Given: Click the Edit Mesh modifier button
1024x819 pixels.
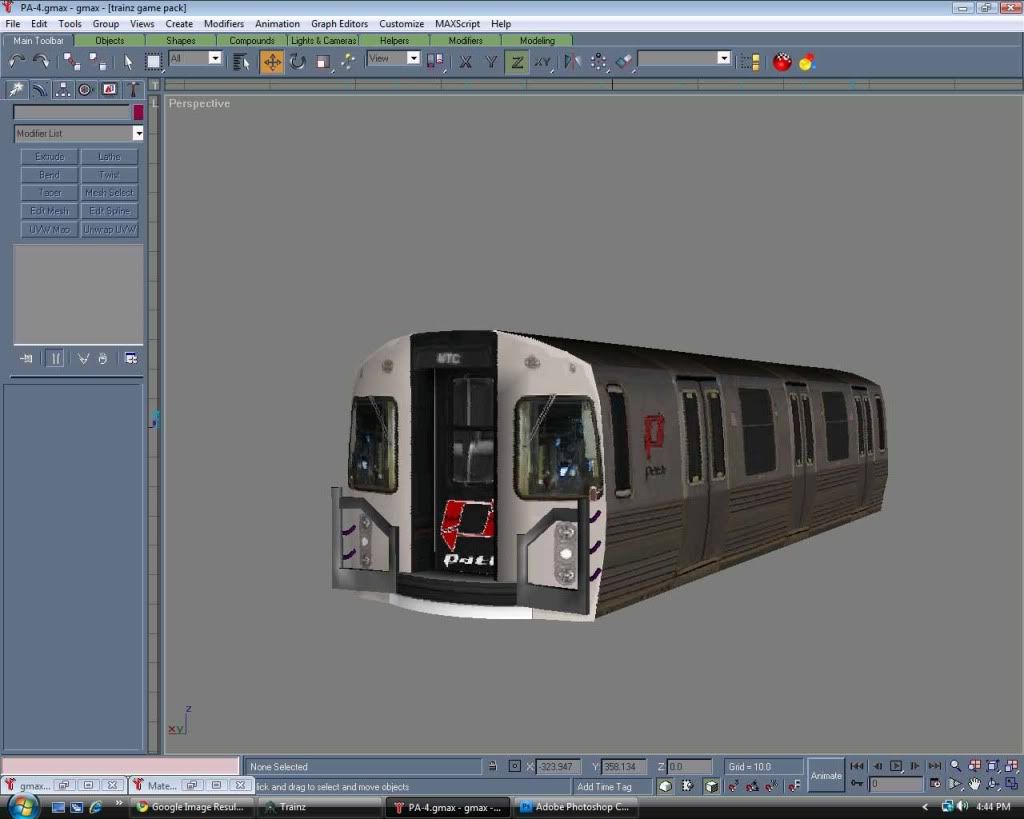Looking at the screenshot, I should point(50,211).
